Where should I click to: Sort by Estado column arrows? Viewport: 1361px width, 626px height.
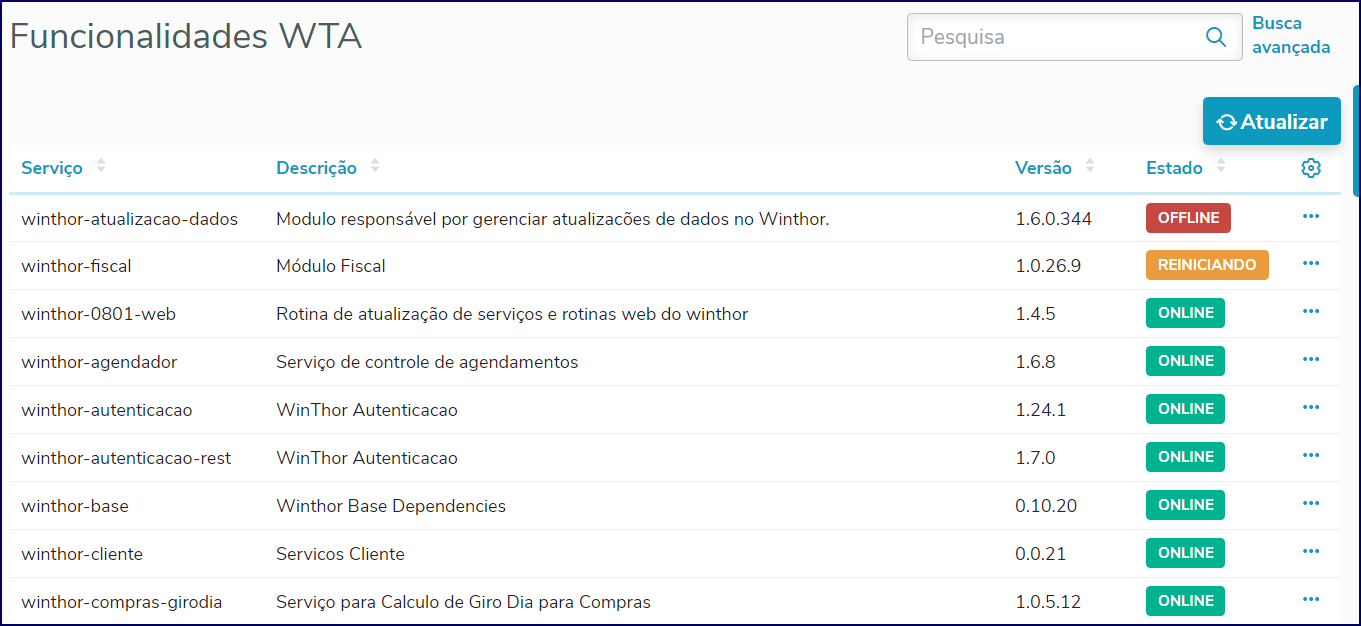pyautogui.click(x=1221, y=166)
